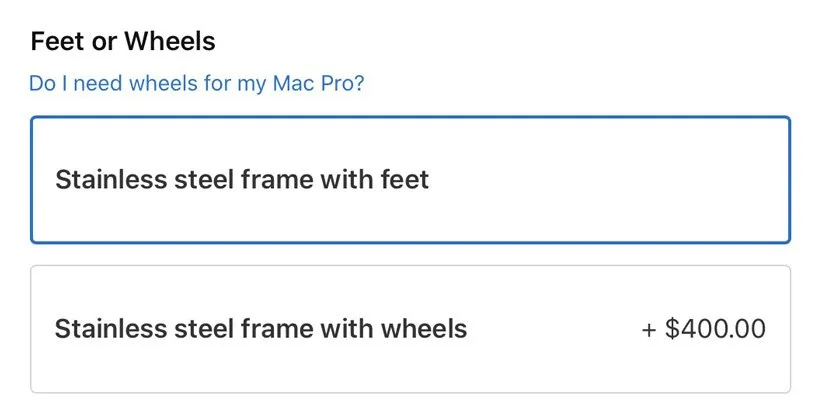Click the "Feet or Wheels" section heading
The width and height of the screenshot is (822, 415).
point(123,42)
